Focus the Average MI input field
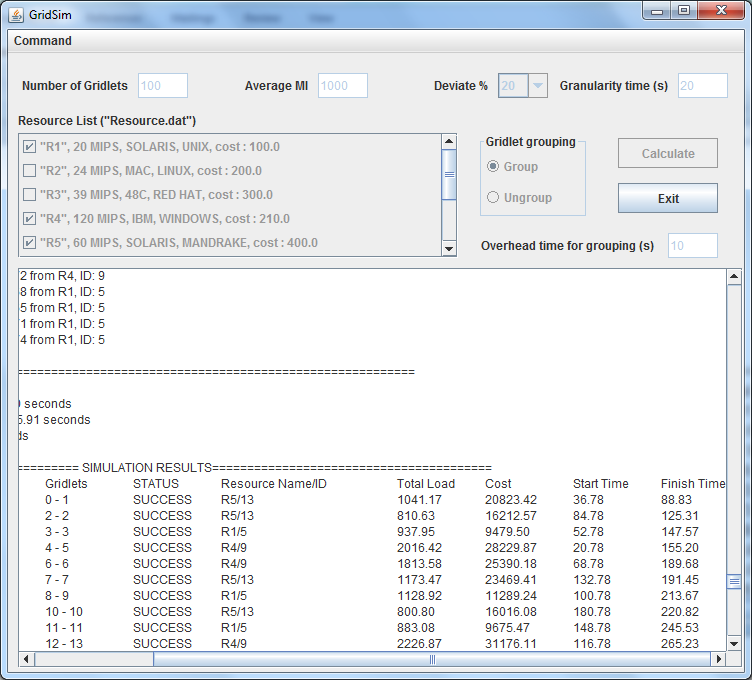752x680 pixels. 342,86
